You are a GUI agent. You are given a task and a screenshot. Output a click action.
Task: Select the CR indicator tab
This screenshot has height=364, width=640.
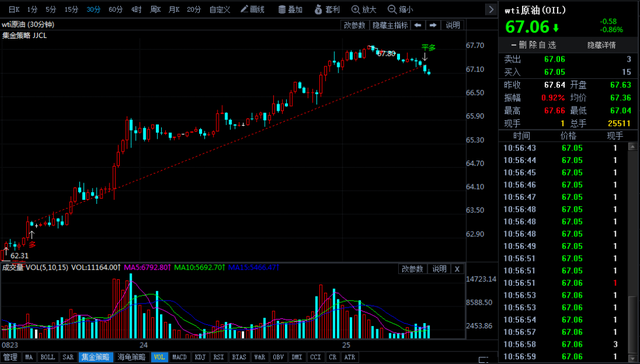(332, 357)
